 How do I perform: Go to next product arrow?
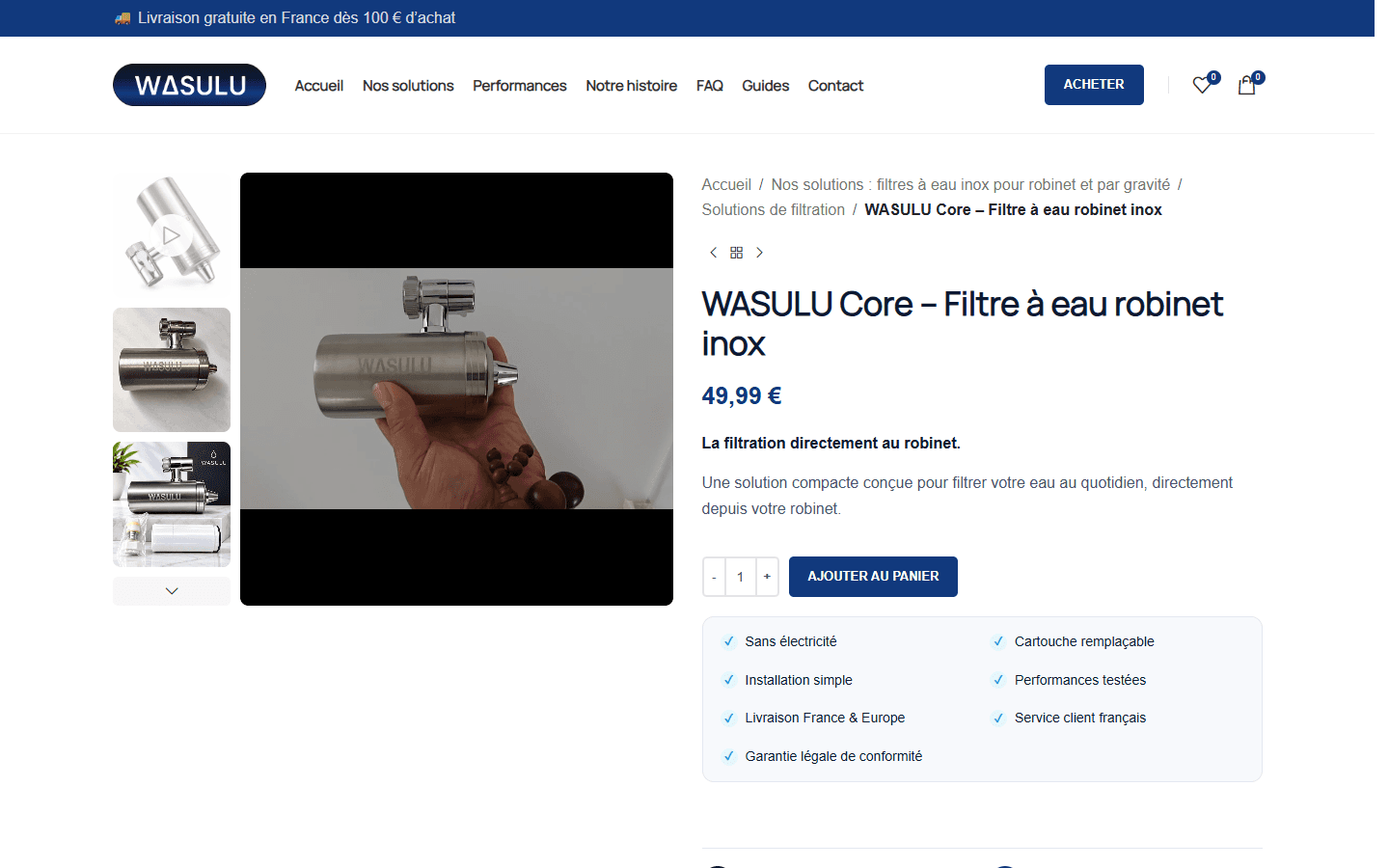pos(759,253)
